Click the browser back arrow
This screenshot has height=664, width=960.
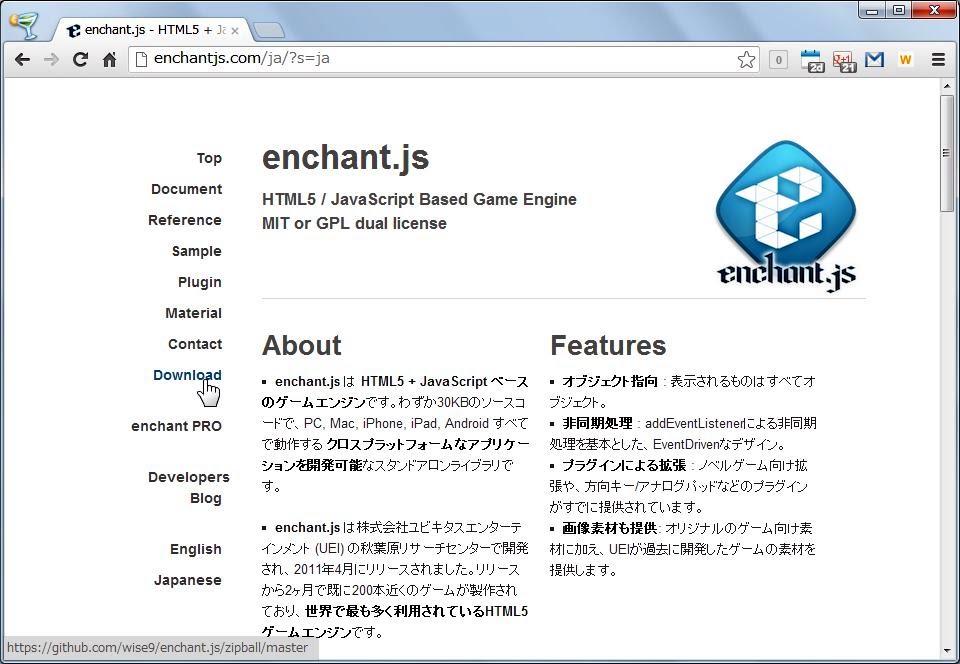tap(22, 60)
